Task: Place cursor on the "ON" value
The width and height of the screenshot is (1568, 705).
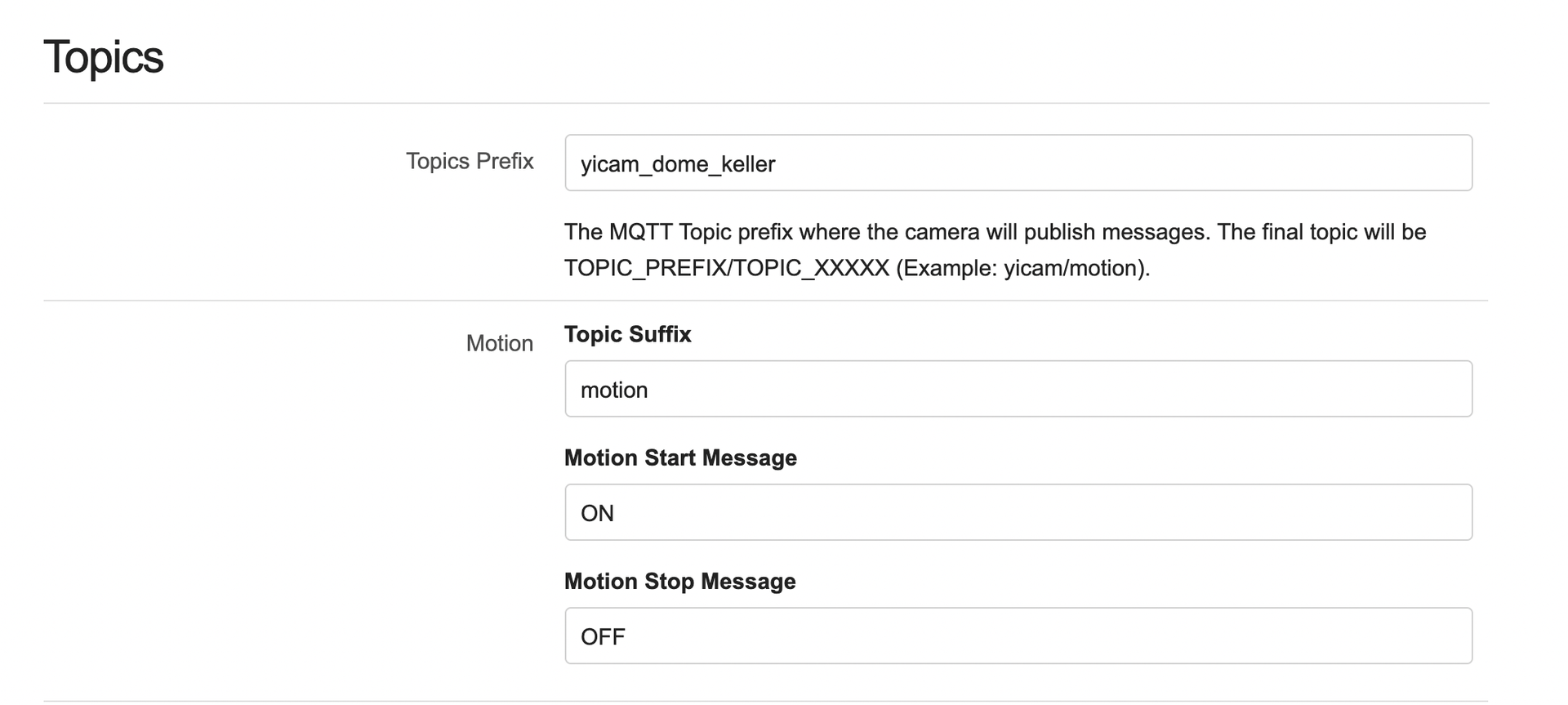Action: [597, 513]
